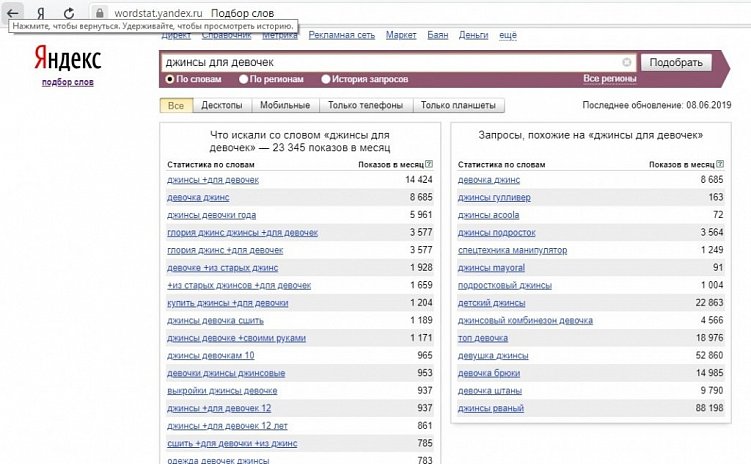
Task: Open the джинсы +для девочек 12 лет link
Action: (x=228, y=426)
